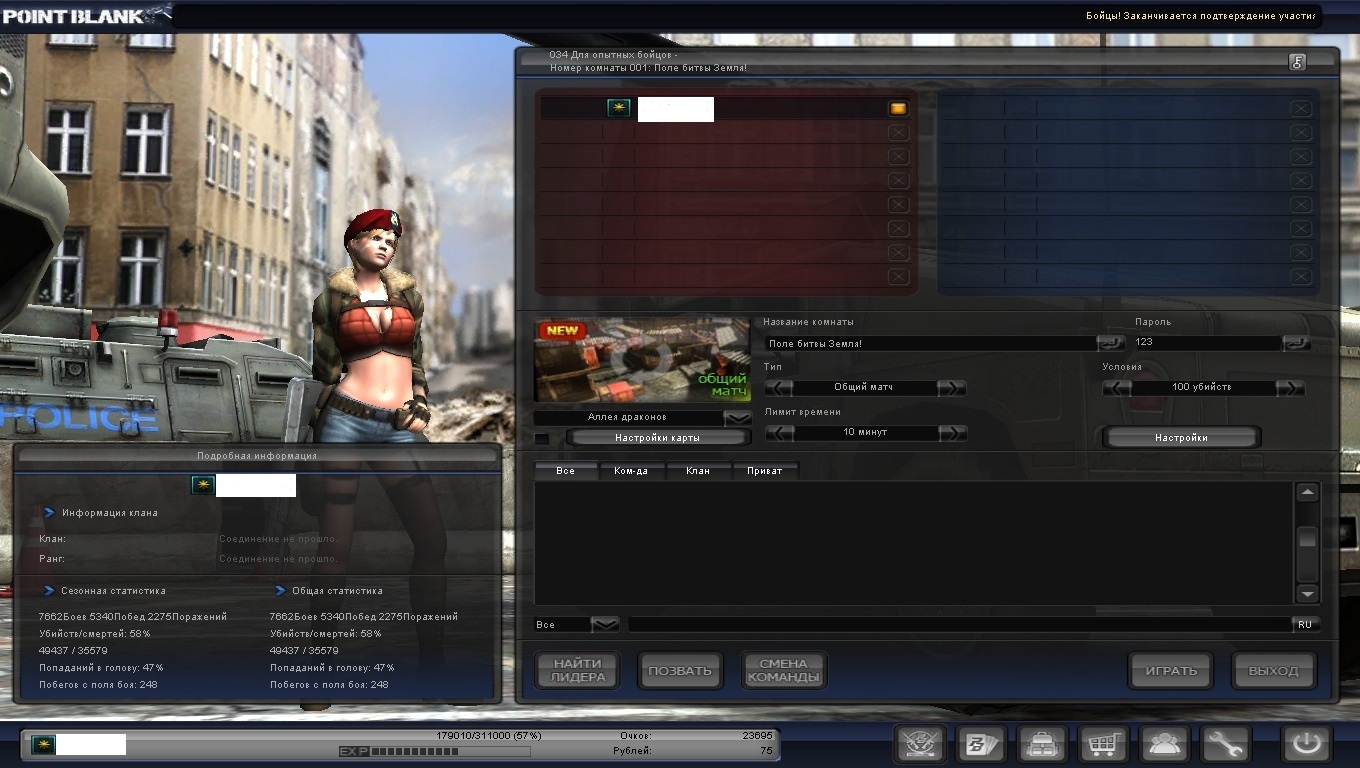1360x768 pixels.
Task: Toggle the RU chat language button
Action: (x=1305, y=624)
